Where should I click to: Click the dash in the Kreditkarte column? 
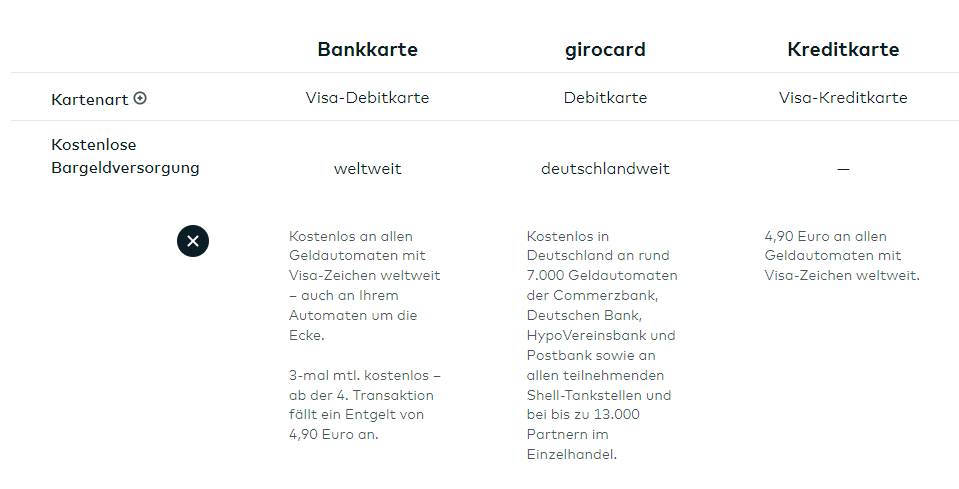[843, 169]
